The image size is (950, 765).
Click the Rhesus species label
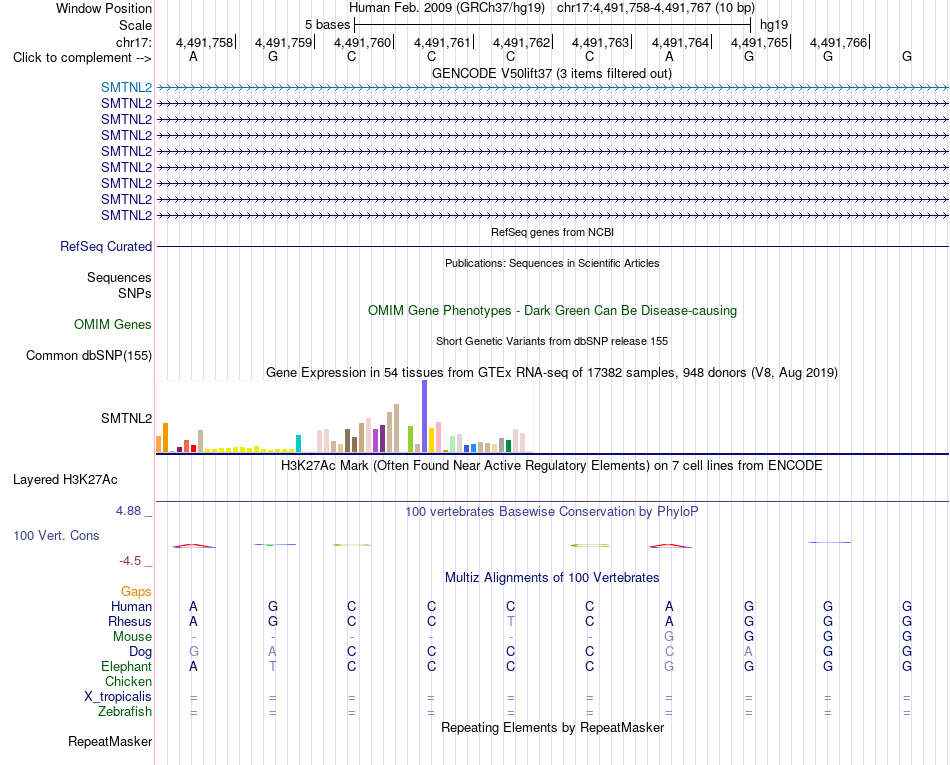pyautogui.click(x=130, y=622)
